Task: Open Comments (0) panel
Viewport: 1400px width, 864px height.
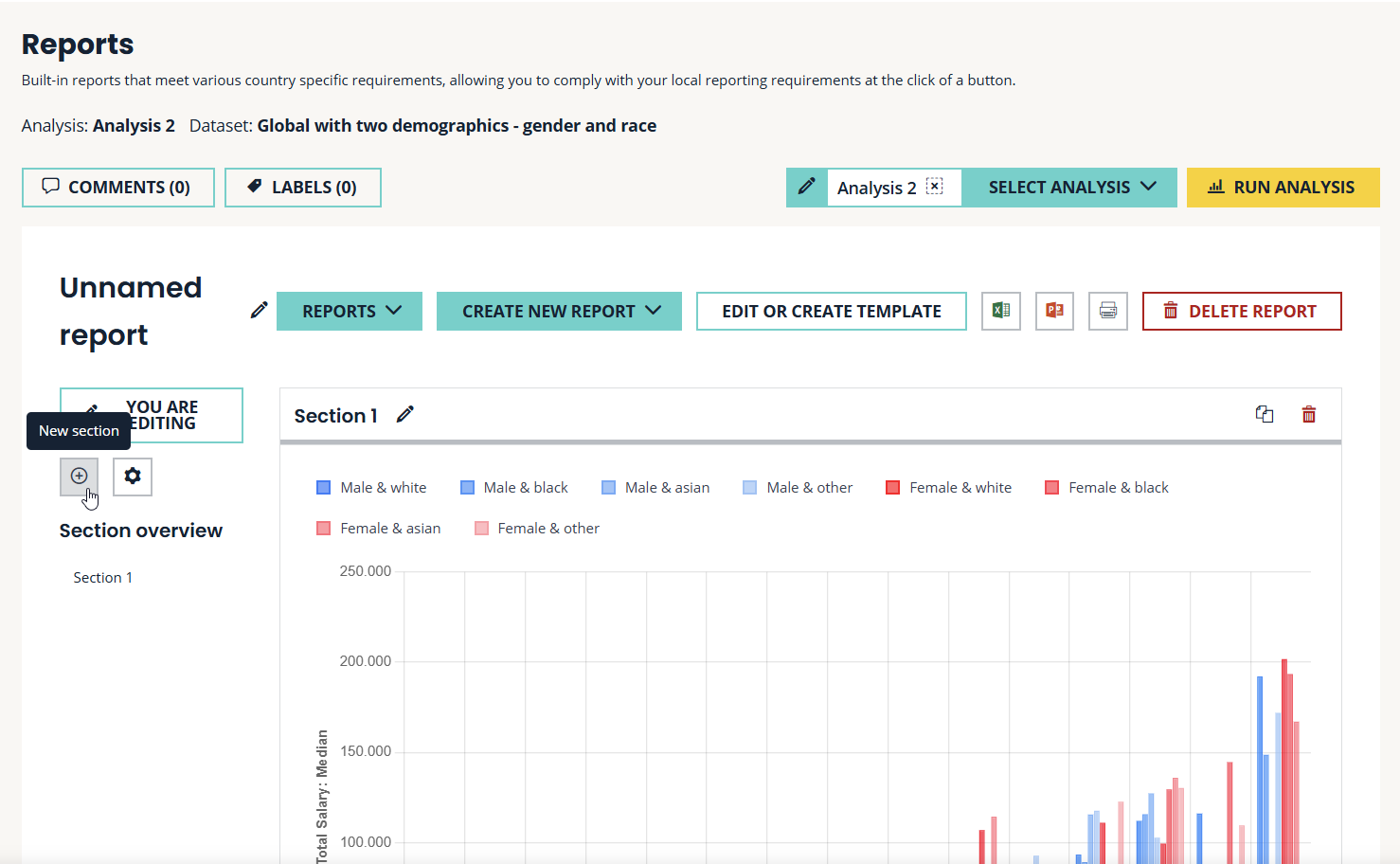Action: point(118,188)
